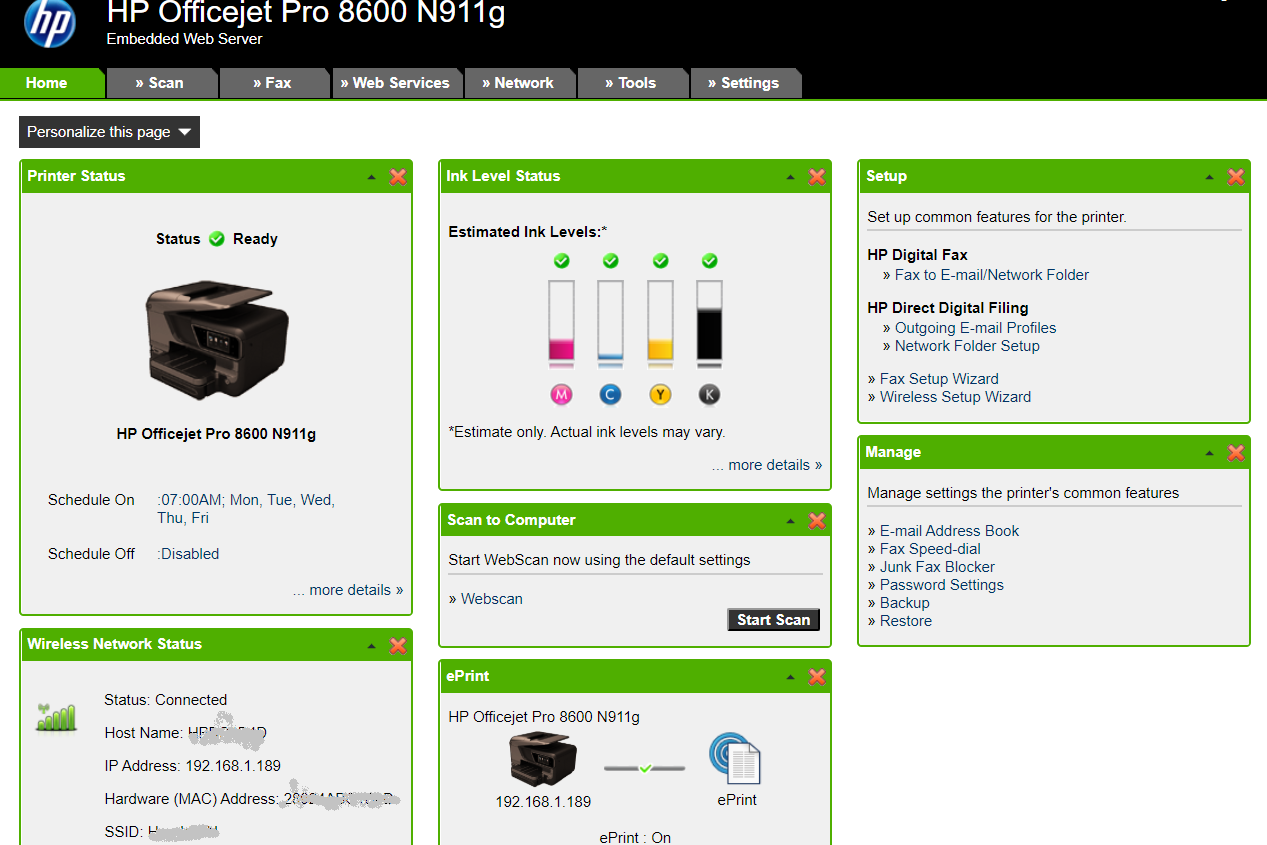This screenshot has width=1267, height=845.
Task: Click the cyan C ink icon
Action: point(610,395)
